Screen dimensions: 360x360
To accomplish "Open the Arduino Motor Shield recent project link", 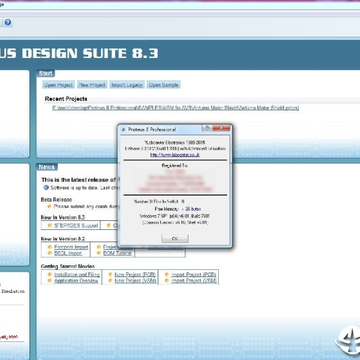I will point(175,108).
